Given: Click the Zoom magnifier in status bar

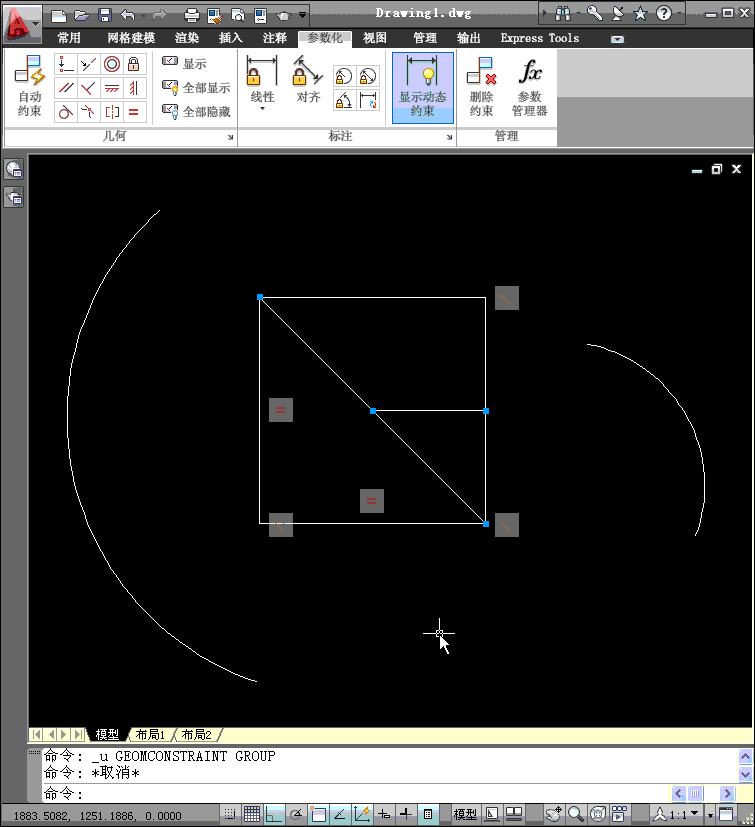Looking at the screenshot, I should 576,814.
